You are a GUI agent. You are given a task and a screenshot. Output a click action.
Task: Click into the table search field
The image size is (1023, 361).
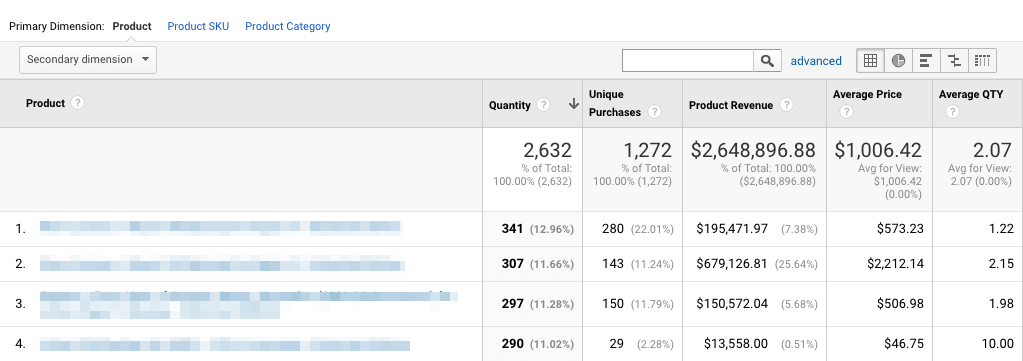688,61
